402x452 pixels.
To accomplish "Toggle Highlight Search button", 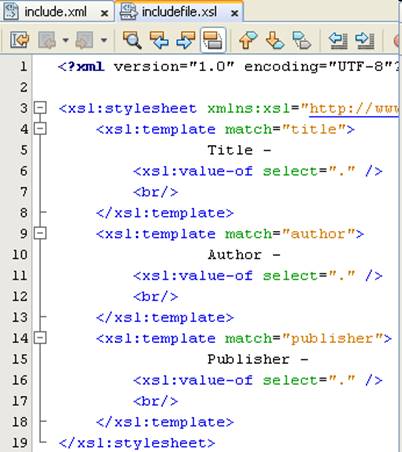I will 213,40.
